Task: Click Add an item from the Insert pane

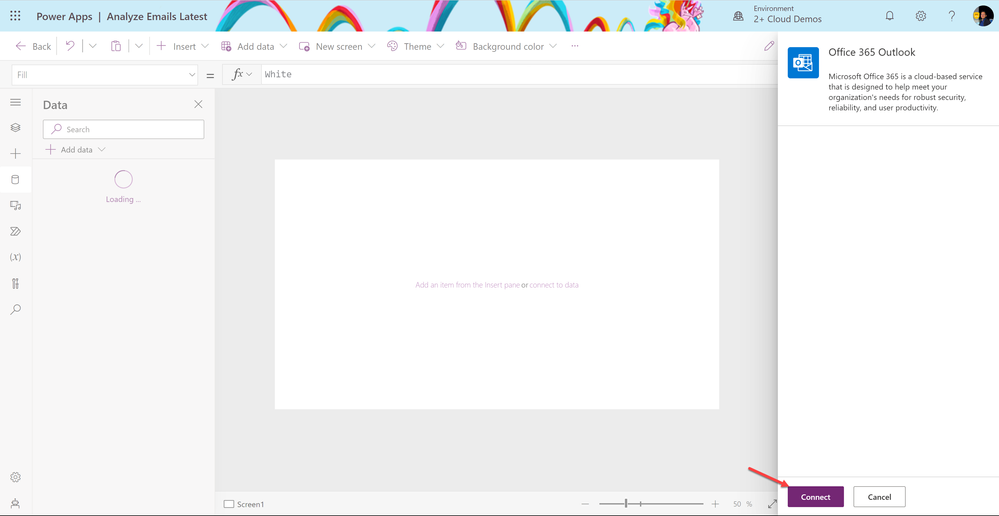Action: tap(468, 285)
